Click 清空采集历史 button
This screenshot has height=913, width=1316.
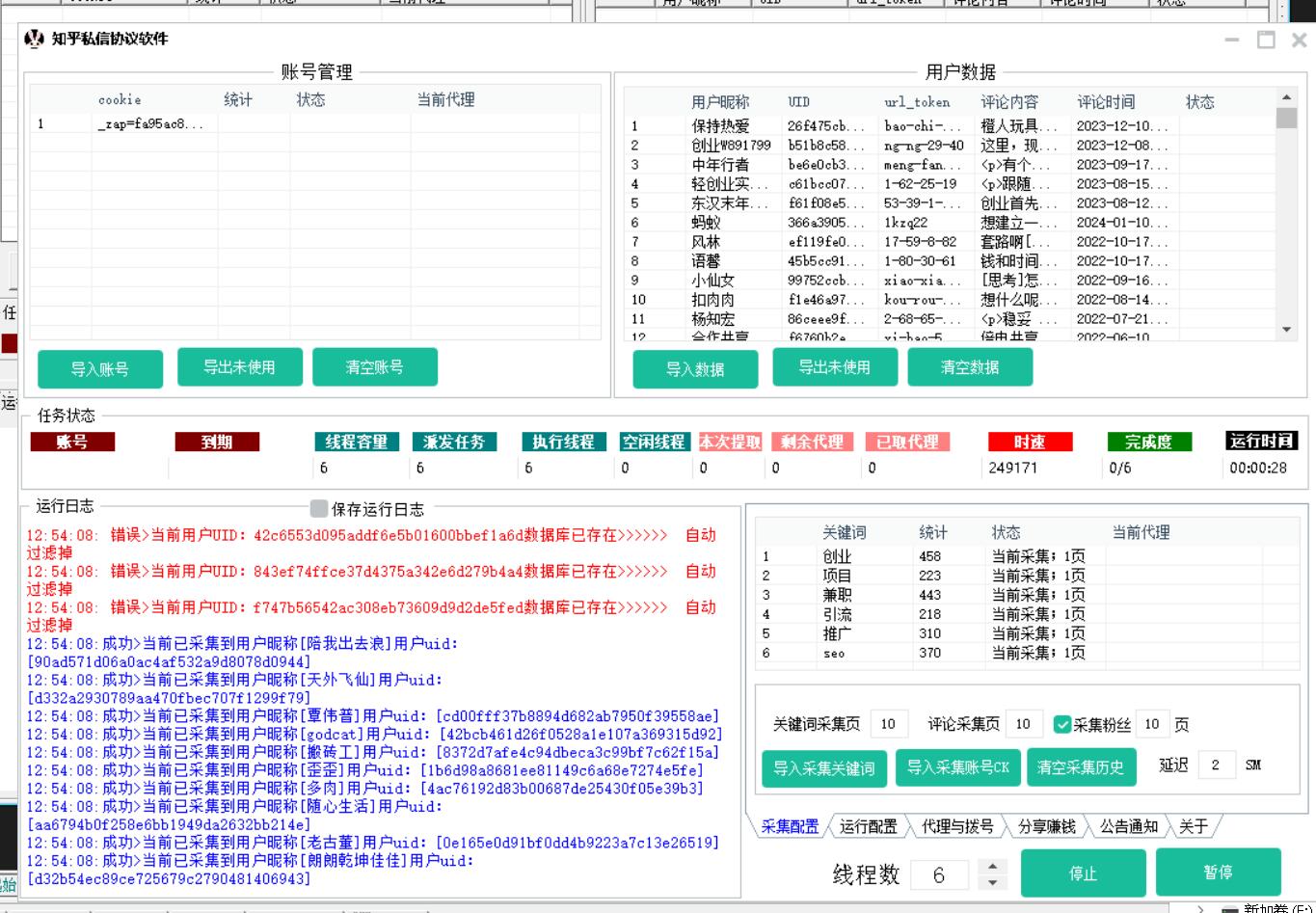[1080, 767]
